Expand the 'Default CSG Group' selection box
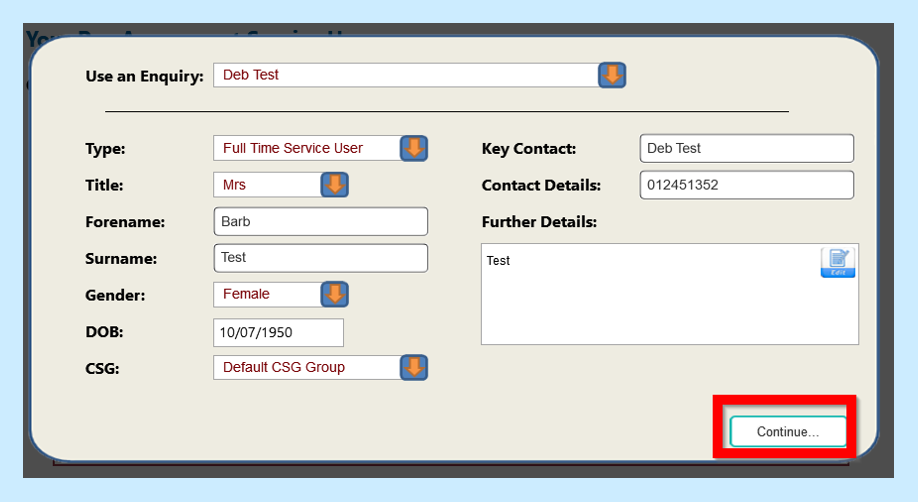 pyautogui.click(x=307, y=367)
